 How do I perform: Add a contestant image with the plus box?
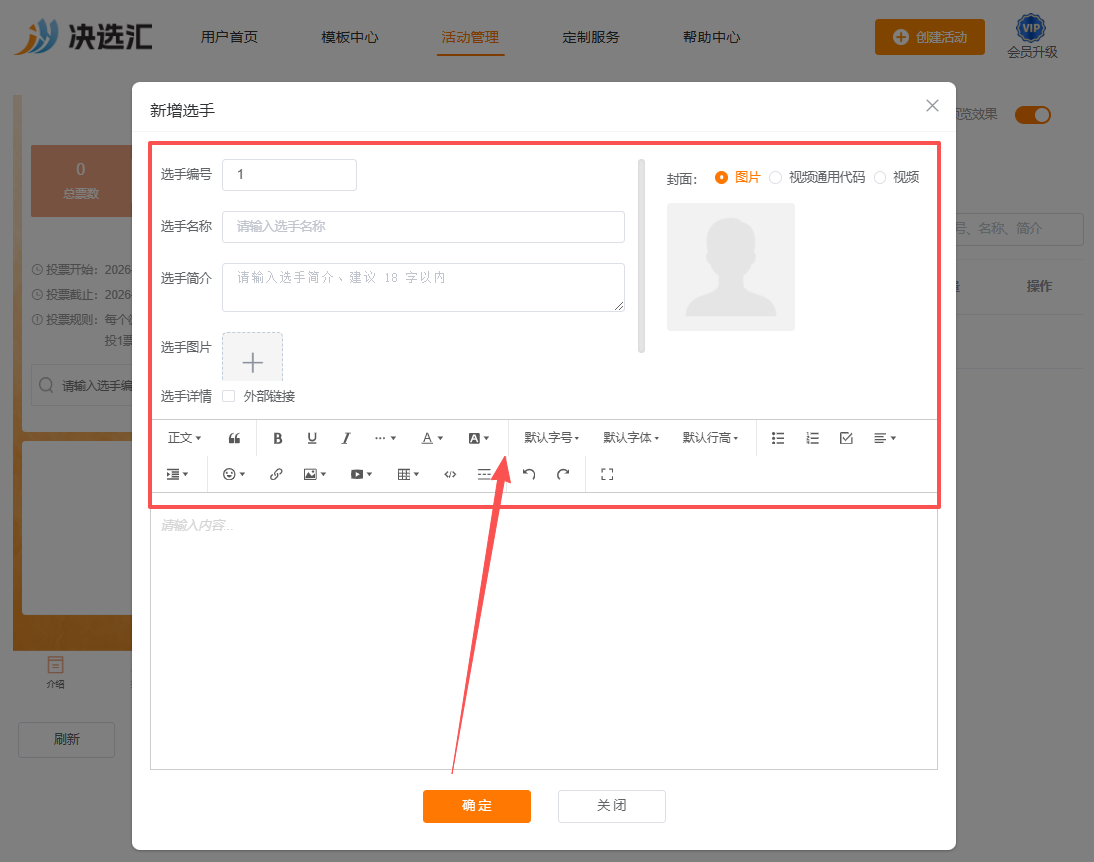pos(253,358)
